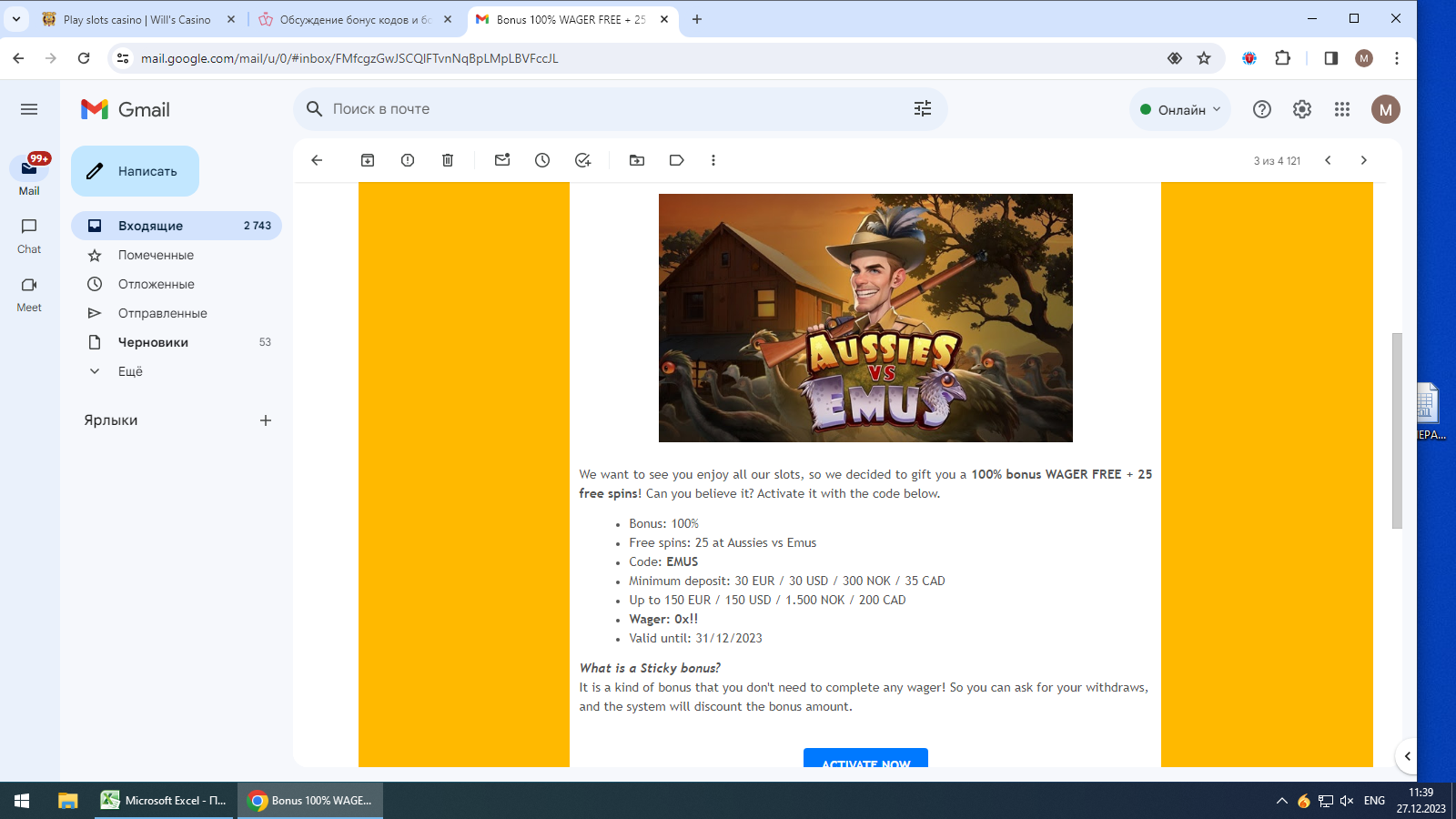Switch to Will's Casino browser tab
Viewport: 1456px width, 819px height.
[x=136, y=19]
